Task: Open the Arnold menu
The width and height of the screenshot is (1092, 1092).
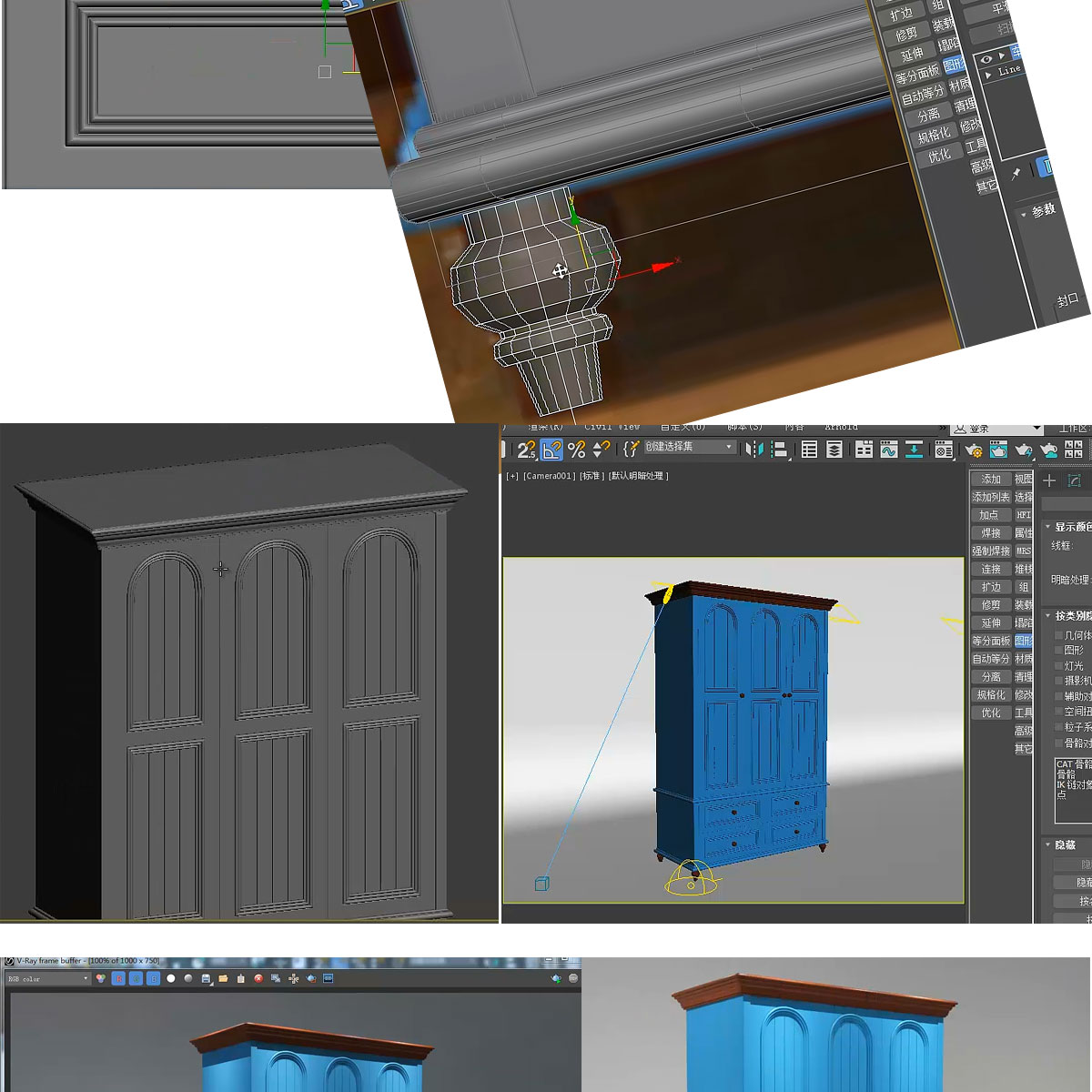Action: coord(841,427)
